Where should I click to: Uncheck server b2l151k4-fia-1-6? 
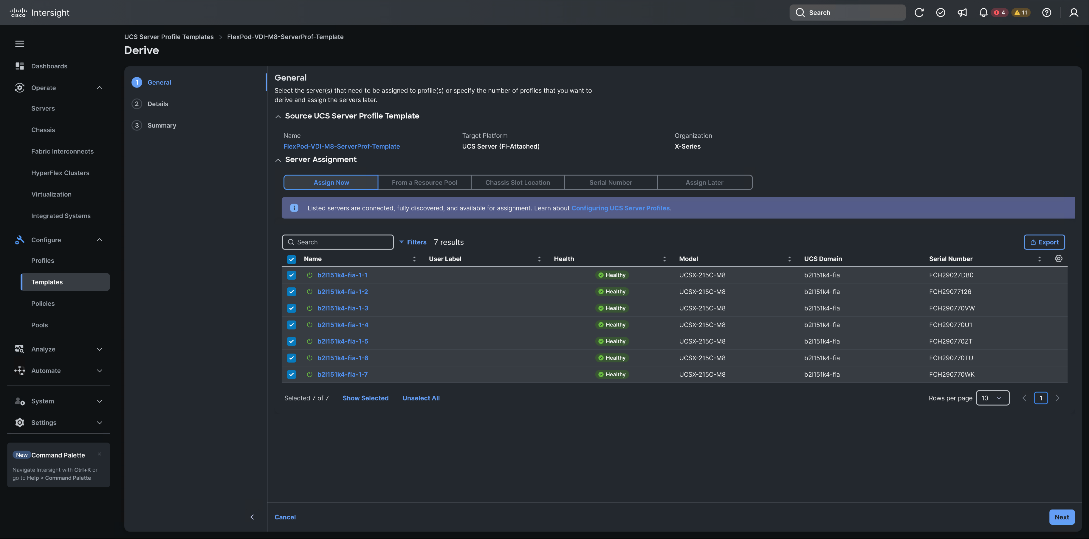[292, 358]
